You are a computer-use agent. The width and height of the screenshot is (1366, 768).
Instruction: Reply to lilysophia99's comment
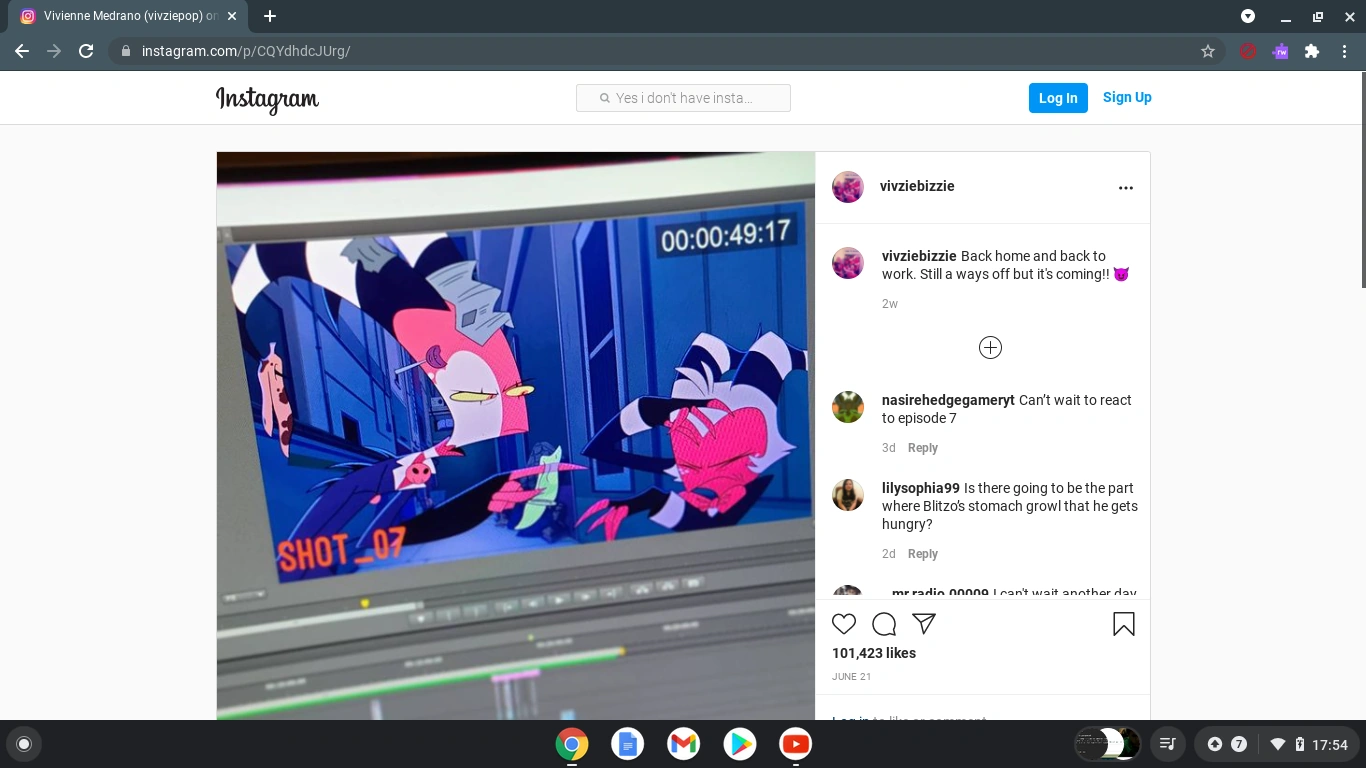click(x=922, y=553)
